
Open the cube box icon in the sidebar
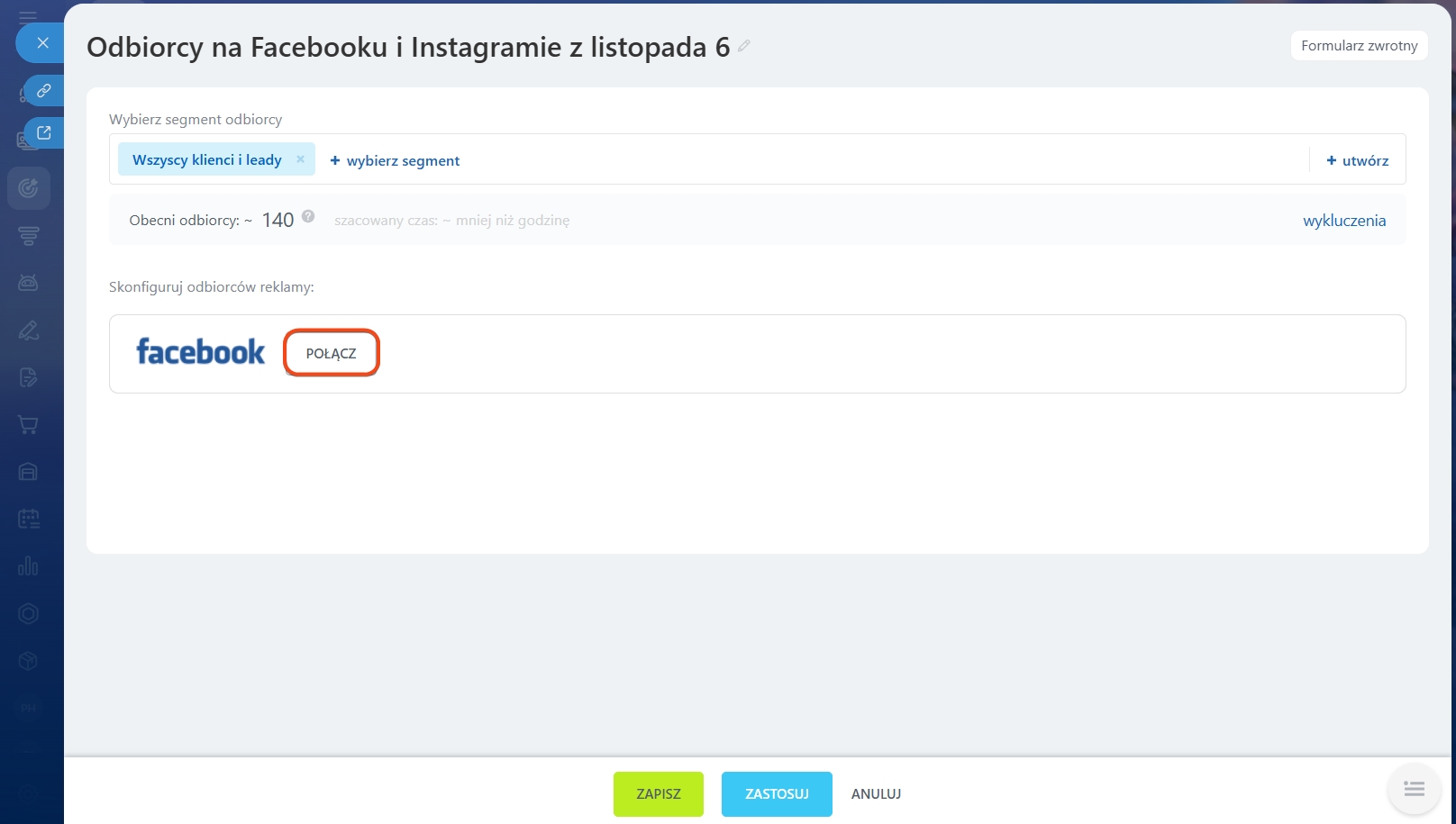[29, 661]
